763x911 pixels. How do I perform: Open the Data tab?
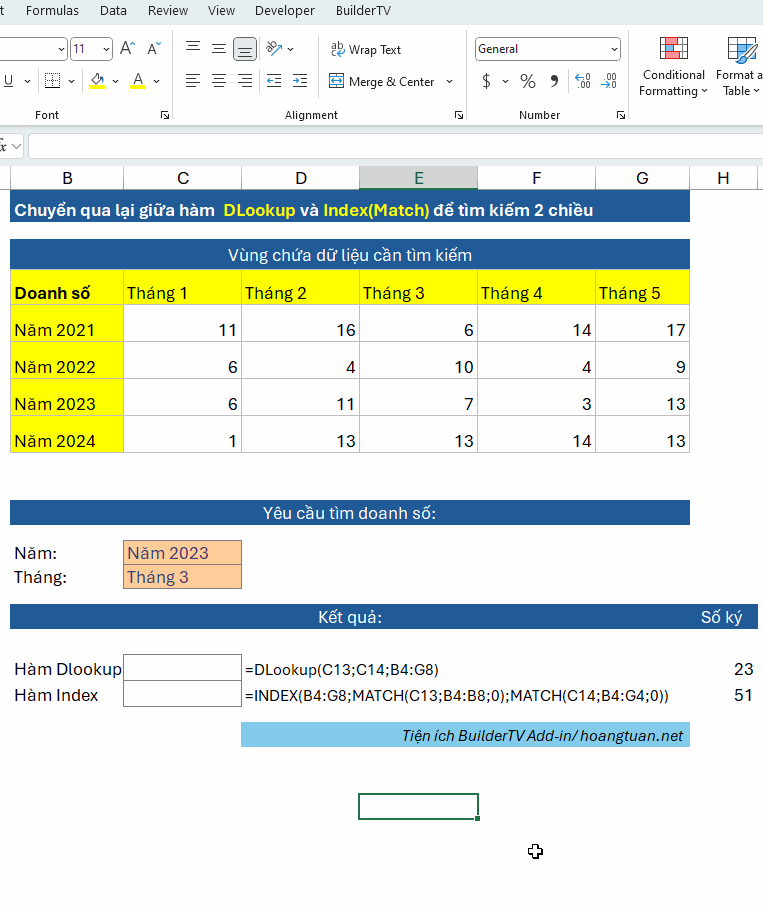pyautogui.click(x=113, y=10)
